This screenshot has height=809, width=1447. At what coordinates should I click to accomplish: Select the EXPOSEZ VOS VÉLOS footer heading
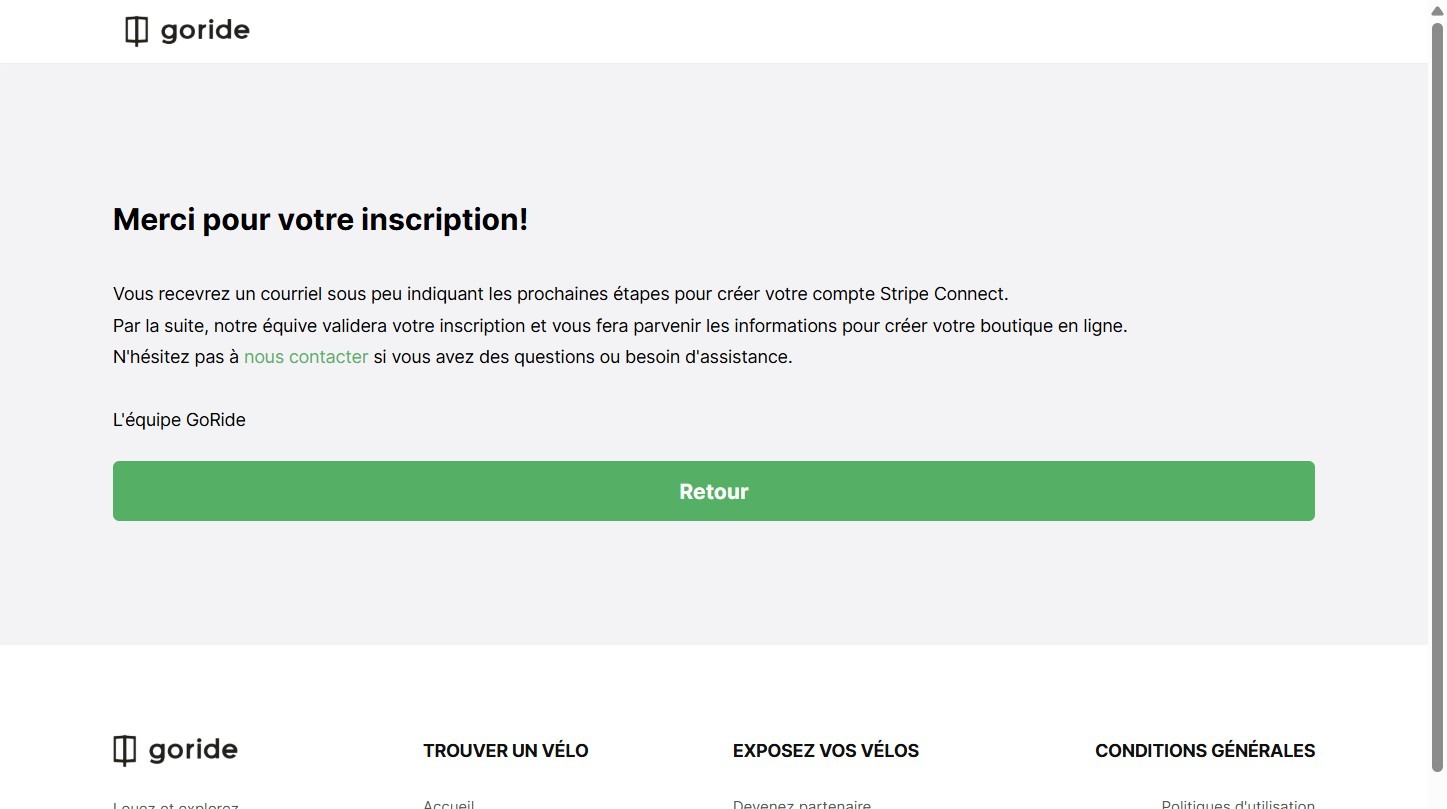coord(825,751)
